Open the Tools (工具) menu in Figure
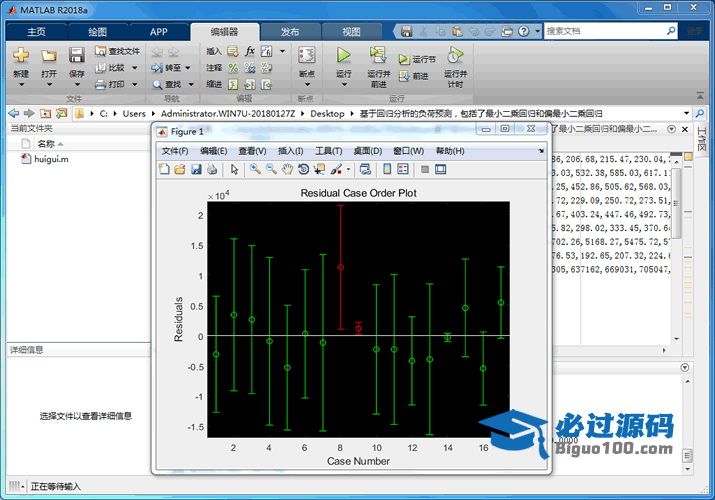 [x=329, y=151]
